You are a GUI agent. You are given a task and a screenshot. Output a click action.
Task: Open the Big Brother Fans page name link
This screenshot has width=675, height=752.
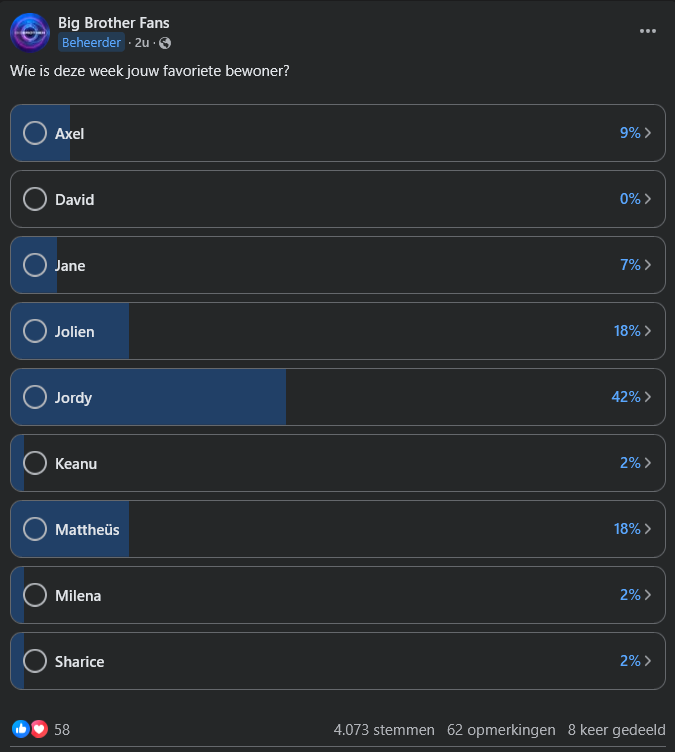pyautogui.click(x=114, y=23)
